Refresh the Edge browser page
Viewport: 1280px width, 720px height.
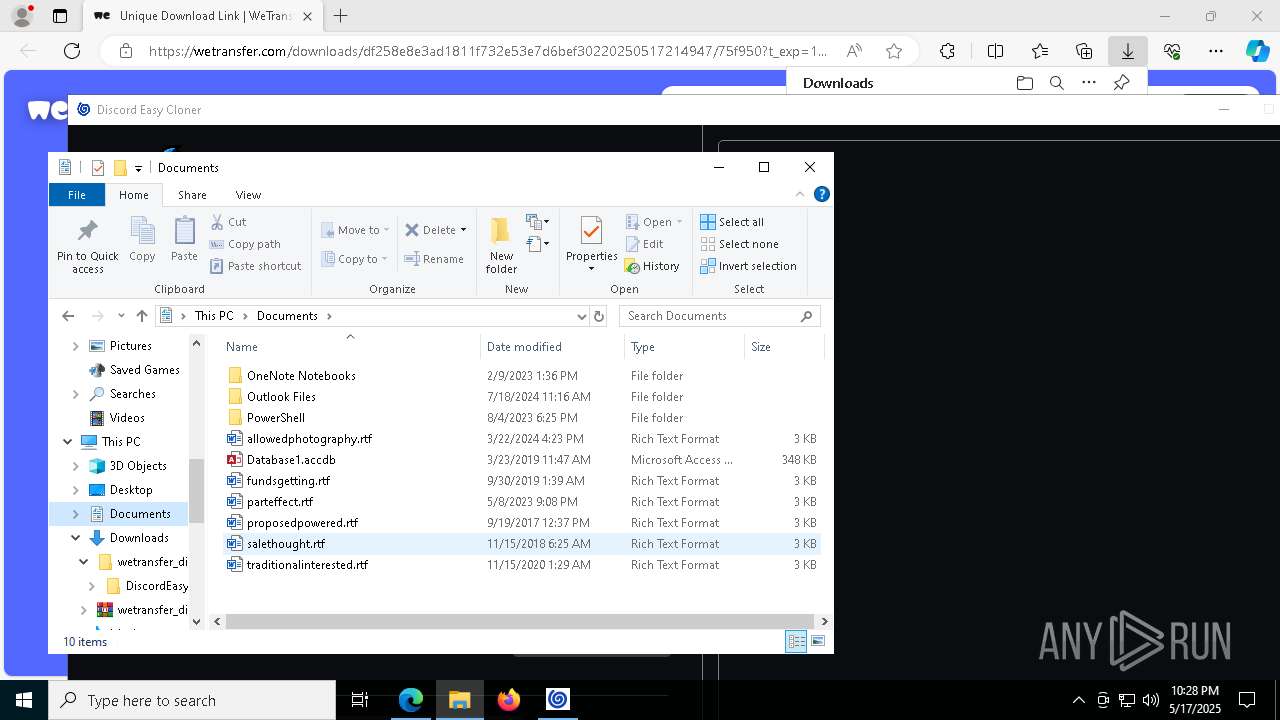coord(71,51)
